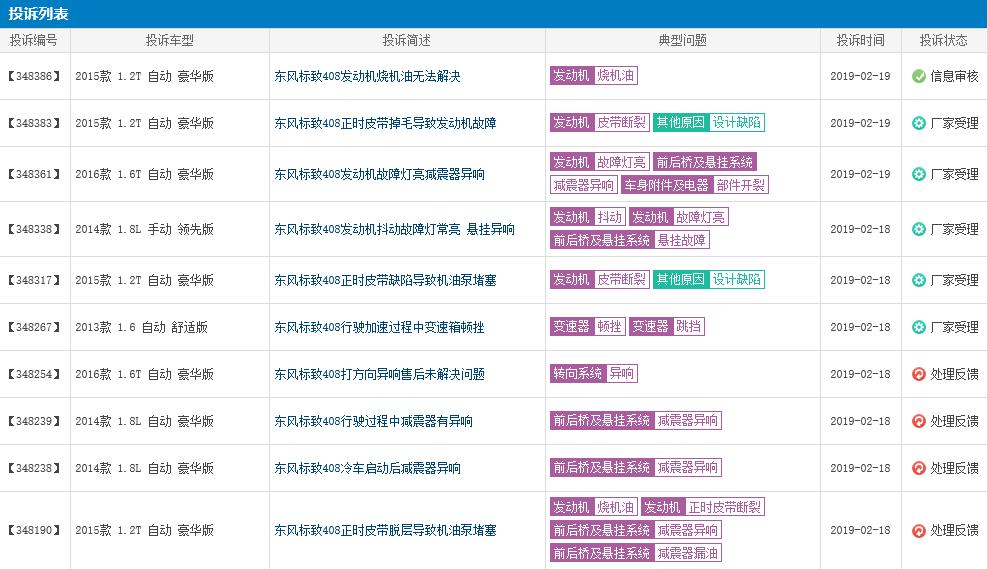This screenshot has width=988, height=569.
Task: Click the date 2019-02-18 in row 348267
Action: point(860,327)
